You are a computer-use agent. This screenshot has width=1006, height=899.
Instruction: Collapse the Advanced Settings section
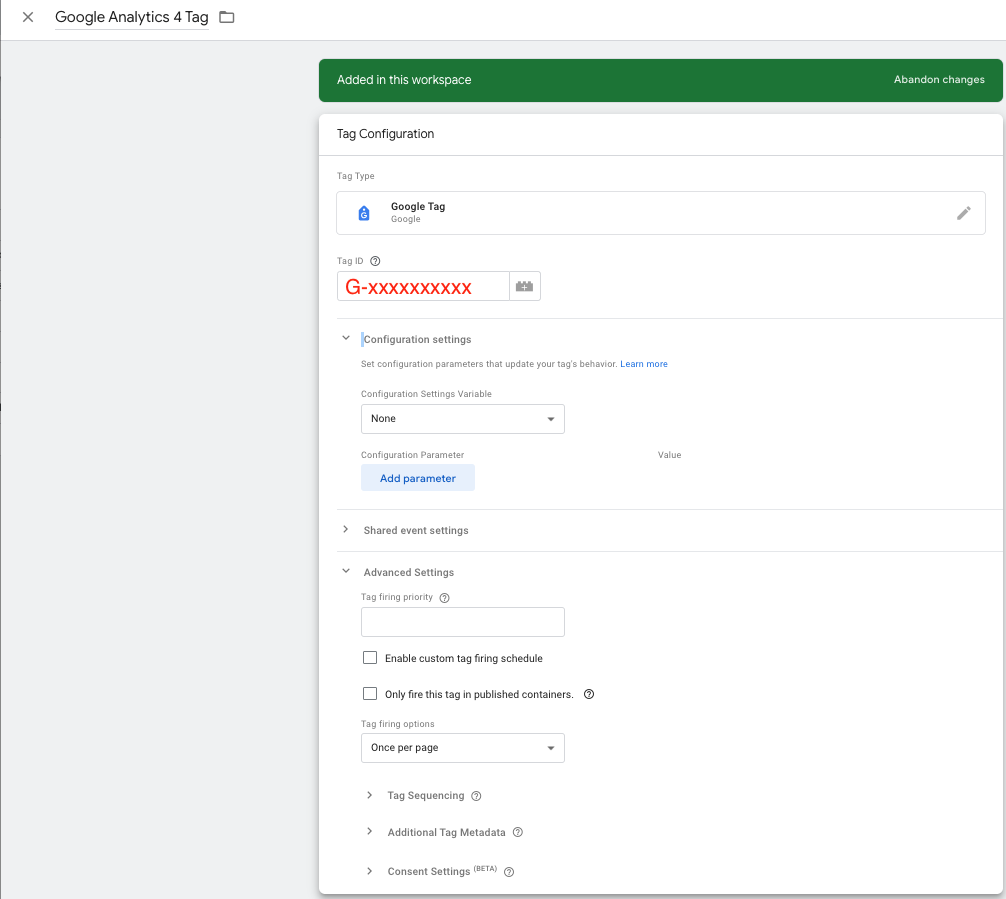346,571
